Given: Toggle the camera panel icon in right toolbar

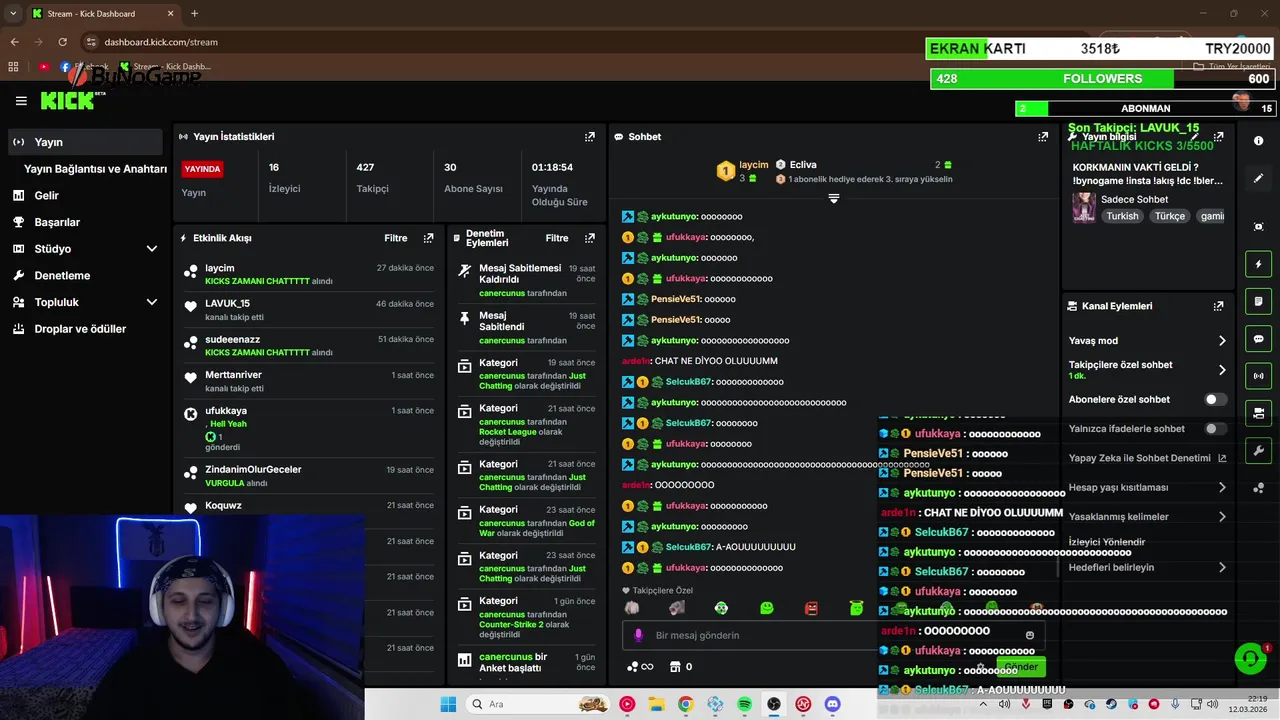Looking at the screenshot, I should click(1258, 413).
